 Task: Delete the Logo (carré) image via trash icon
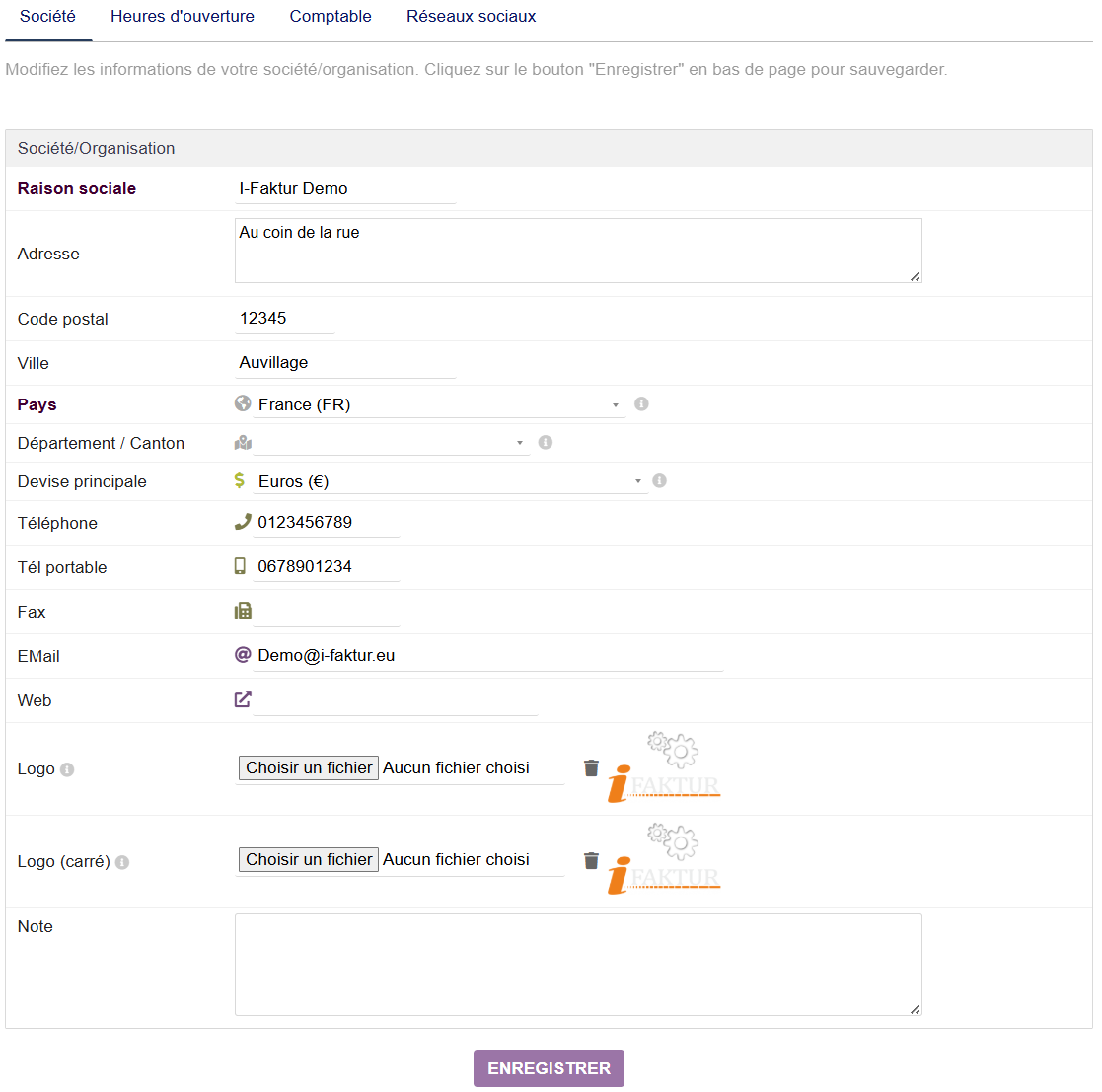point(591,860)
